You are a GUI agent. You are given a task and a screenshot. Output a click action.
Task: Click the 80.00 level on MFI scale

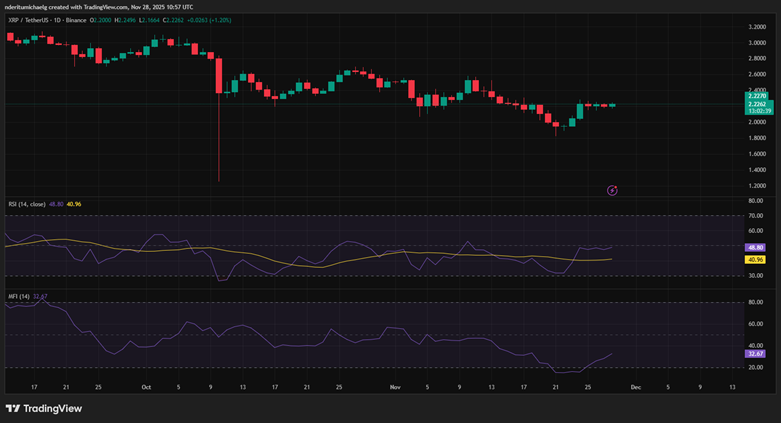[x=755, y=302]
